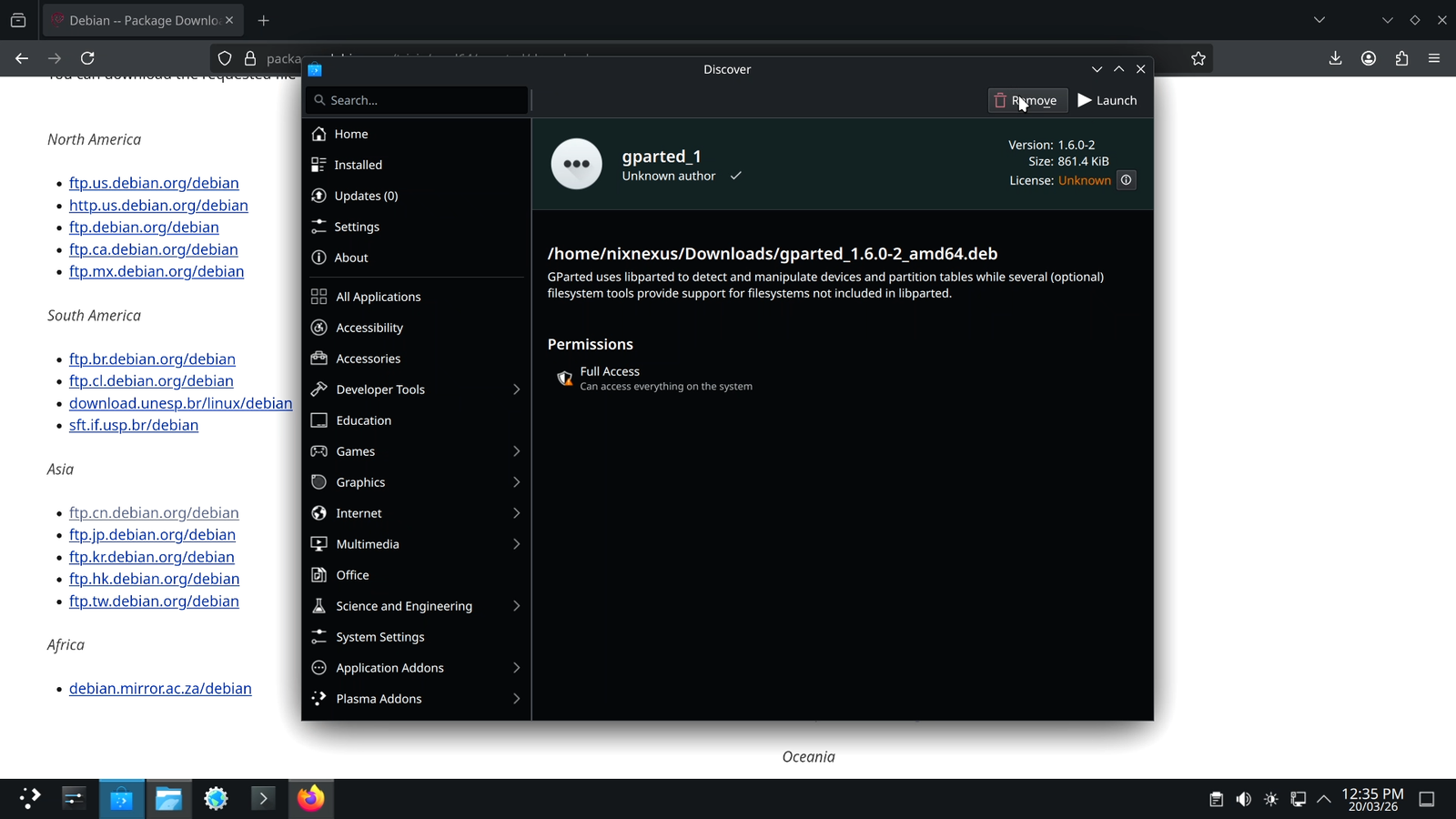This screenshot has width=1456, height=819.
Task: Open http.us.debian.org/debian mirror link
Action: (x=158, y=206)
